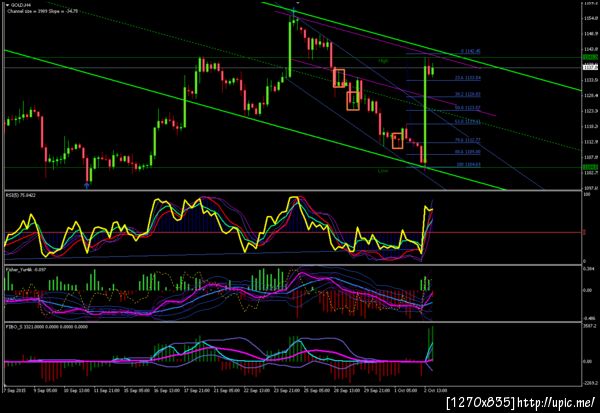Select the Fibonacci 23.6 level label

tap(468, 78)
